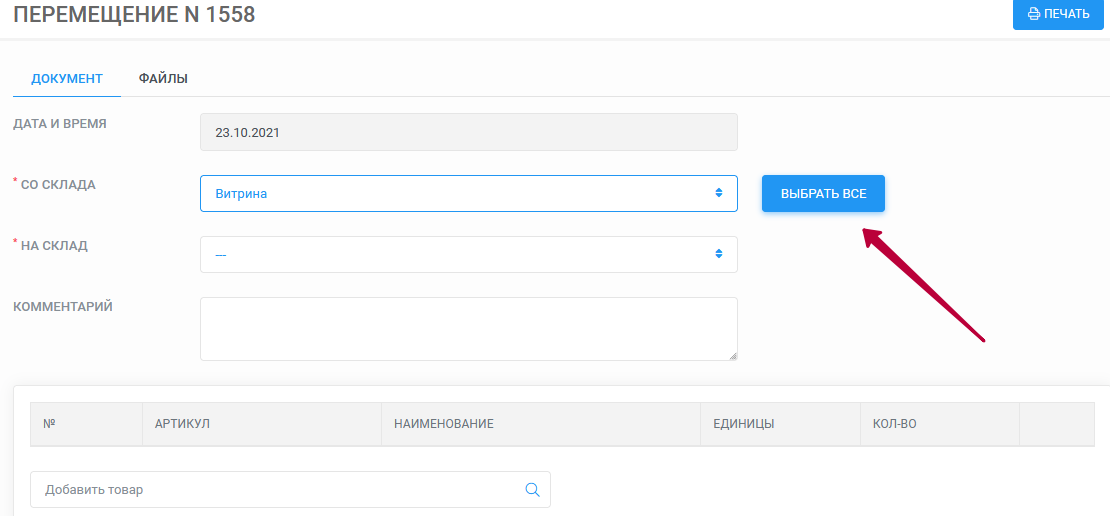Focus the КОММЕНТАРИЙ text area
This screenshot has width=1110, height=516.
(469, 328)
